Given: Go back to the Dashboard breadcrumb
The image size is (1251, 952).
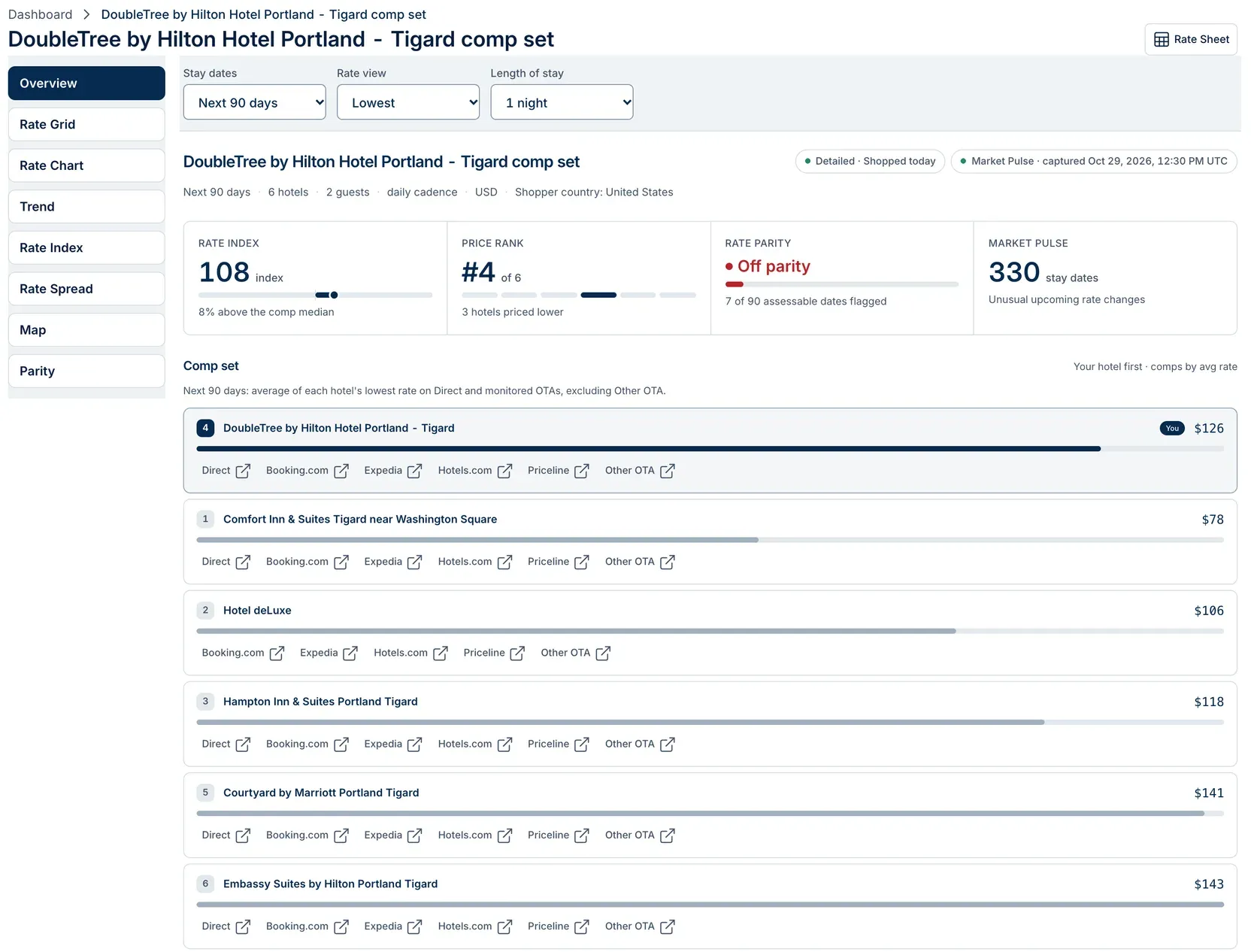Looking at the screenshot, I should pos(40,14).
